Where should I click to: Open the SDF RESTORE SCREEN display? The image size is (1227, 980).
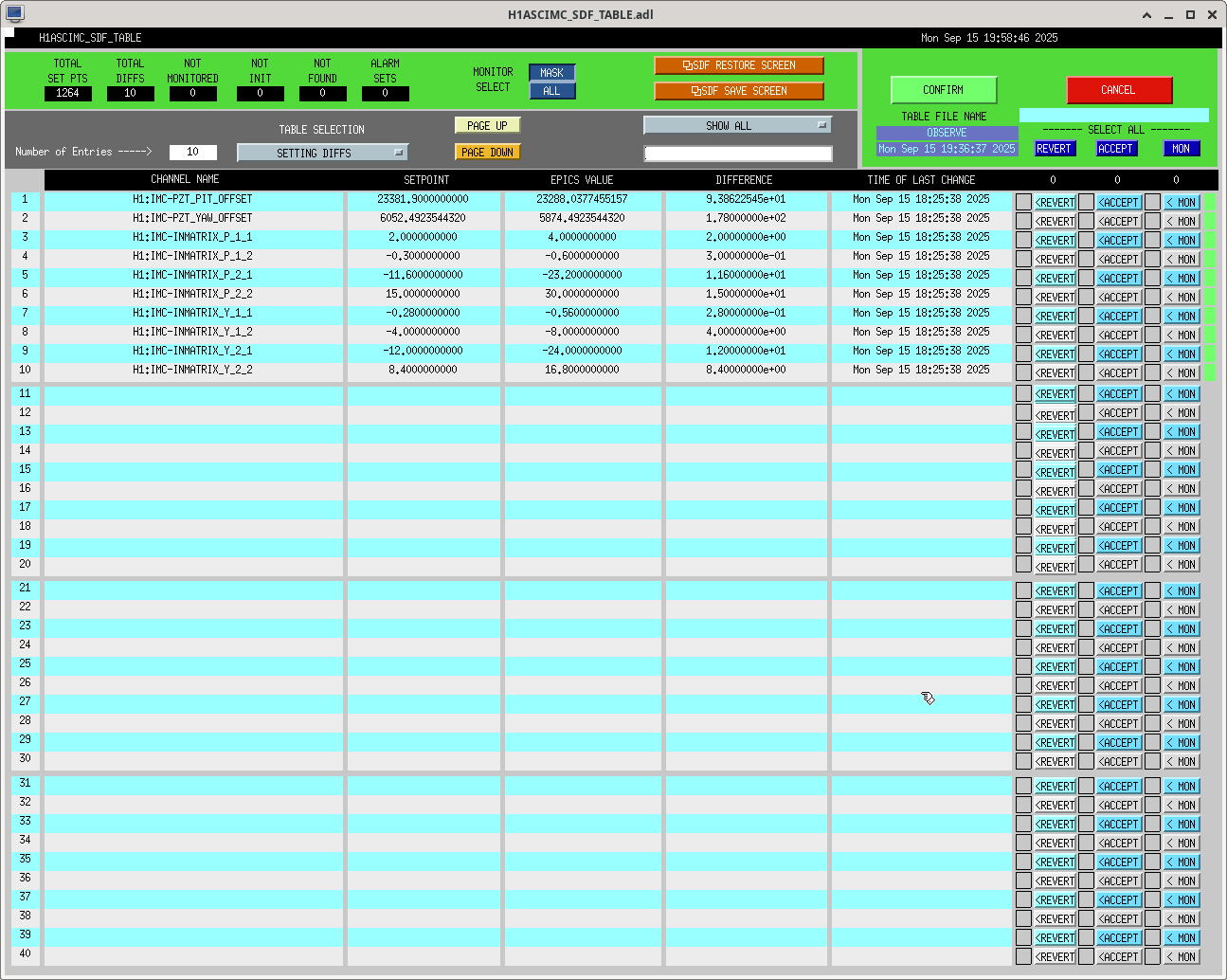(738, 65)
